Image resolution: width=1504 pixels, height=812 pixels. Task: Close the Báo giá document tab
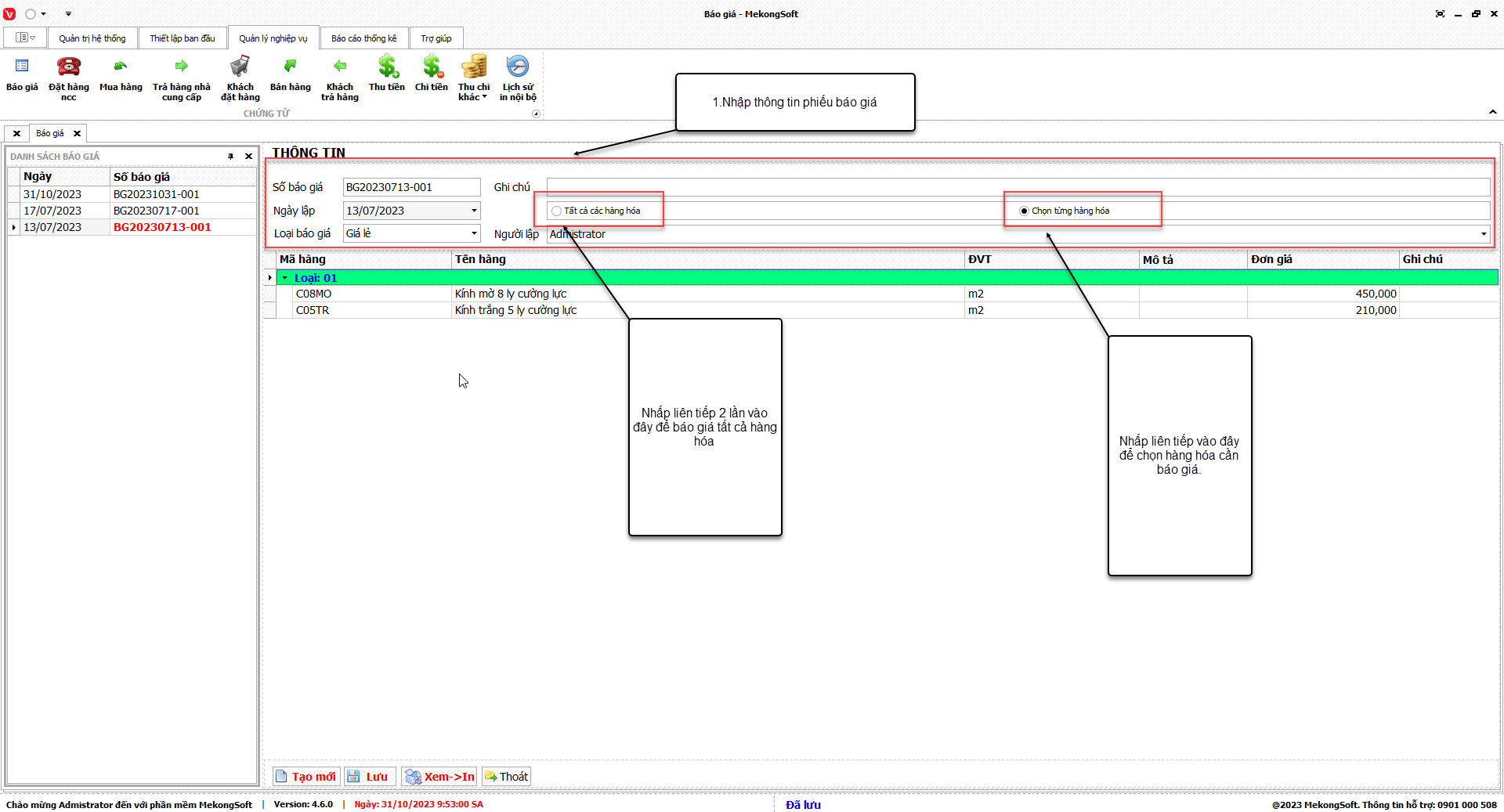(77, 134)
